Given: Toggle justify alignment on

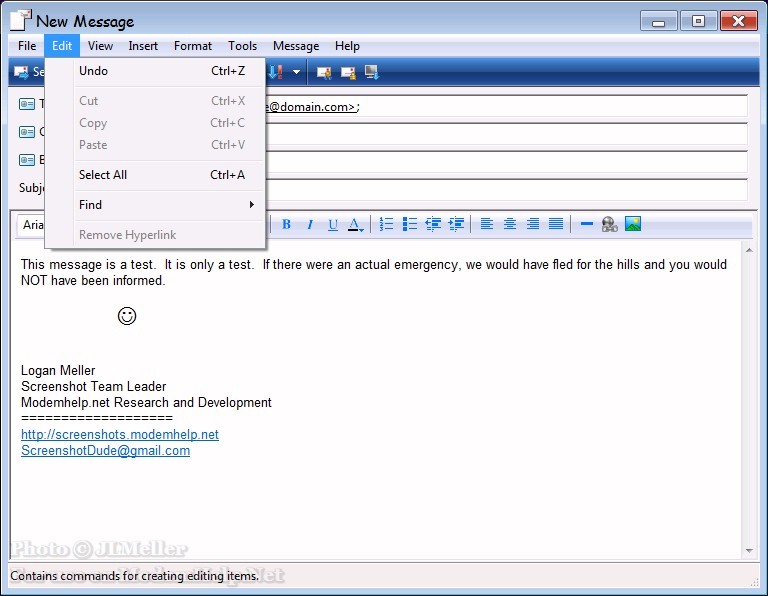Looking at the screenshot, I should (556, 224).
